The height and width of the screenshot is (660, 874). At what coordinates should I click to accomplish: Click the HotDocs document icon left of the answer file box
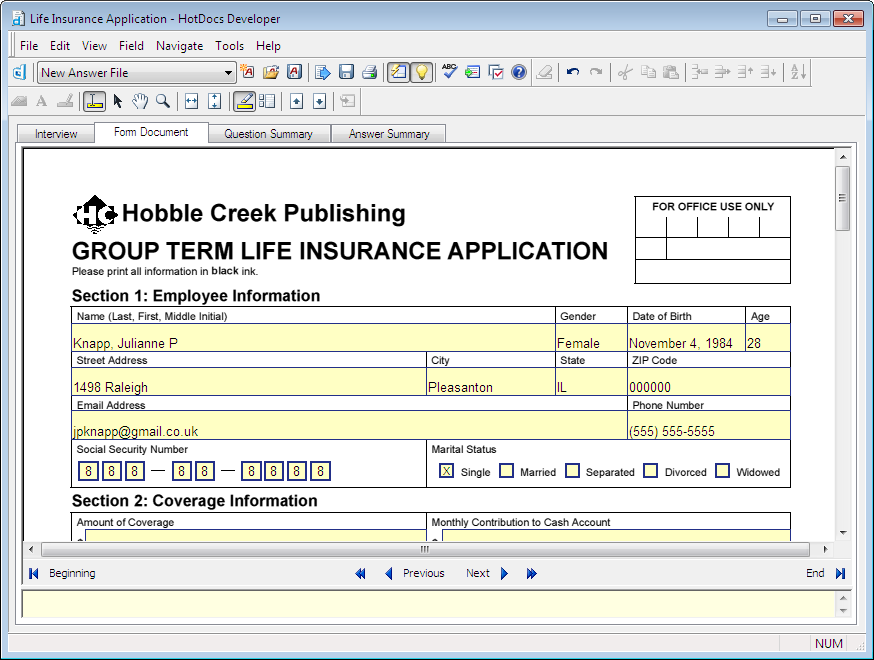(x=20, y=72)
